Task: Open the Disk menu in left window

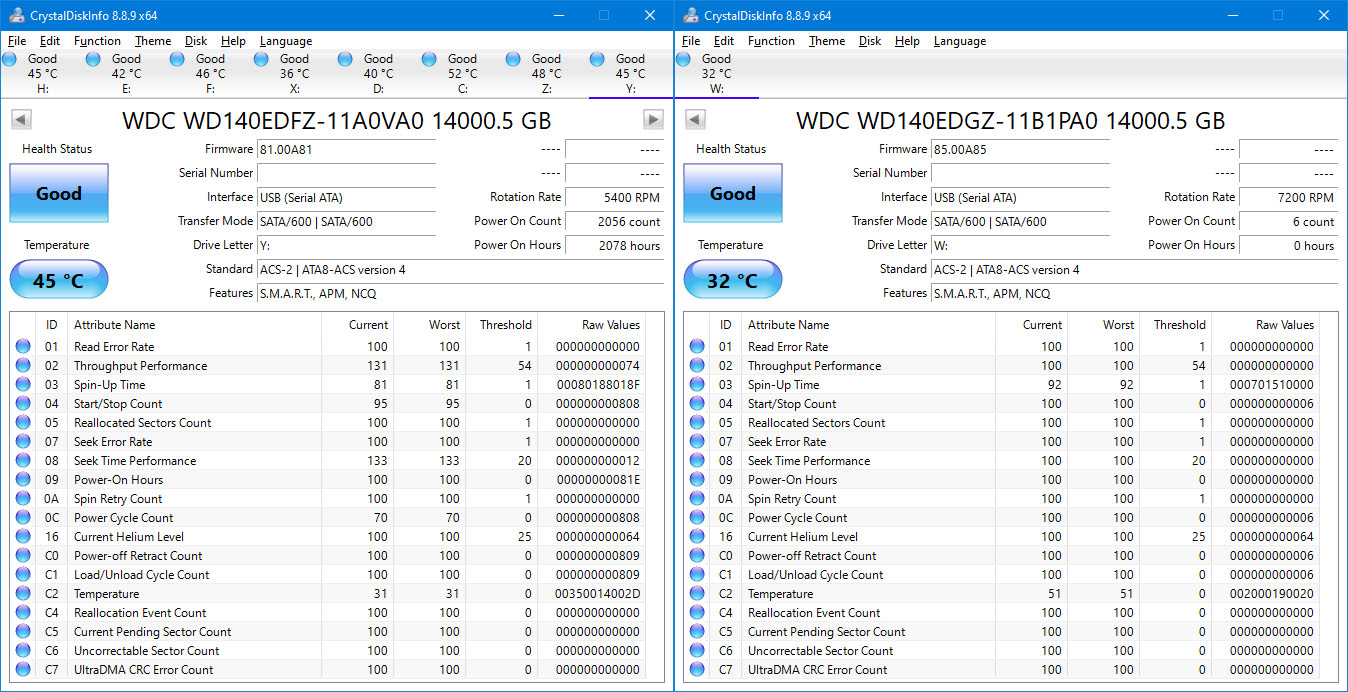Action: [x=196, y=41]
